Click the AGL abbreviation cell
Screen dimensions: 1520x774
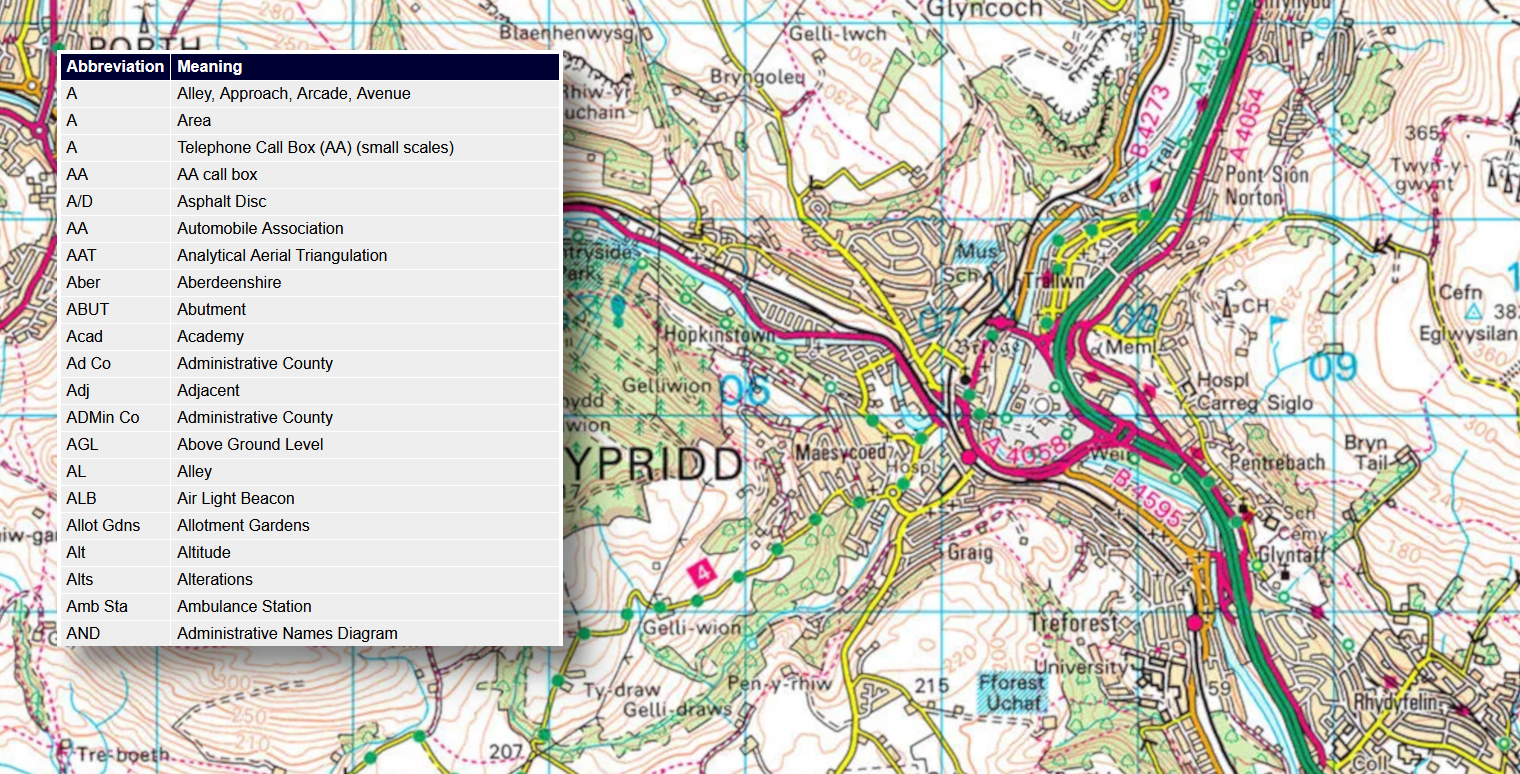click(82, 444)
